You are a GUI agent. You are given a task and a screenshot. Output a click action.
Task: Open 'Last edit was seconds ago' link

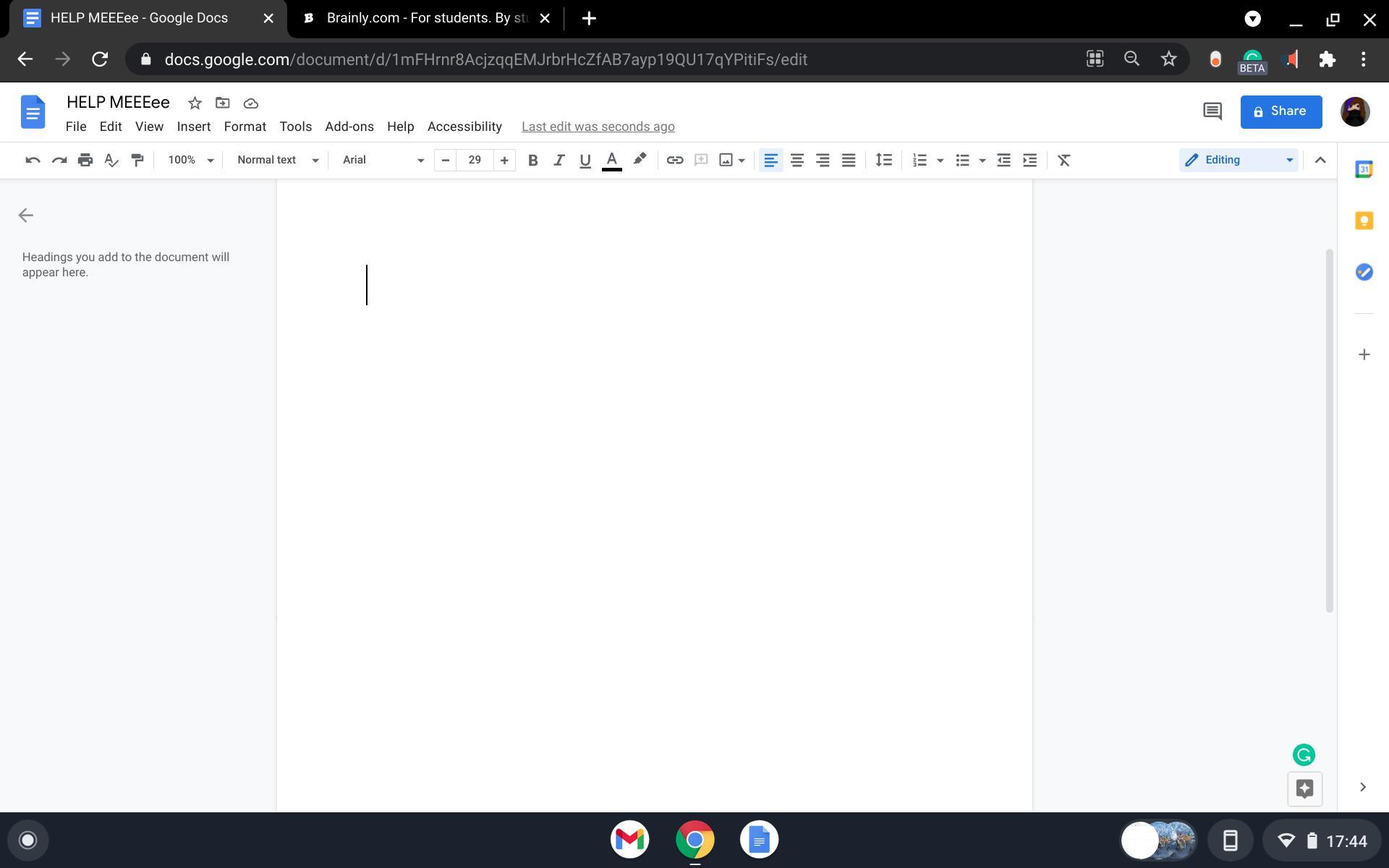598,127
